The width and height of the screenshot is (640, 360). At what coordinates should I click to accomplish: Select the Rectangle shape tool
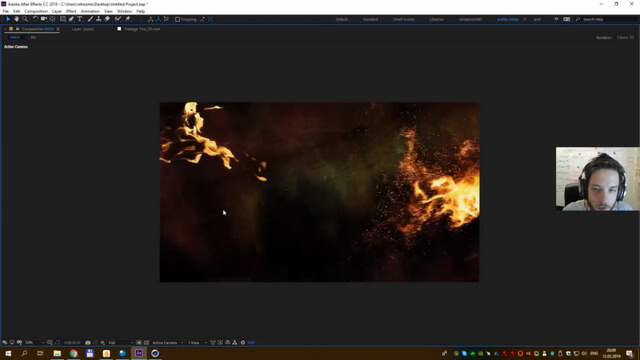(63, 19)
